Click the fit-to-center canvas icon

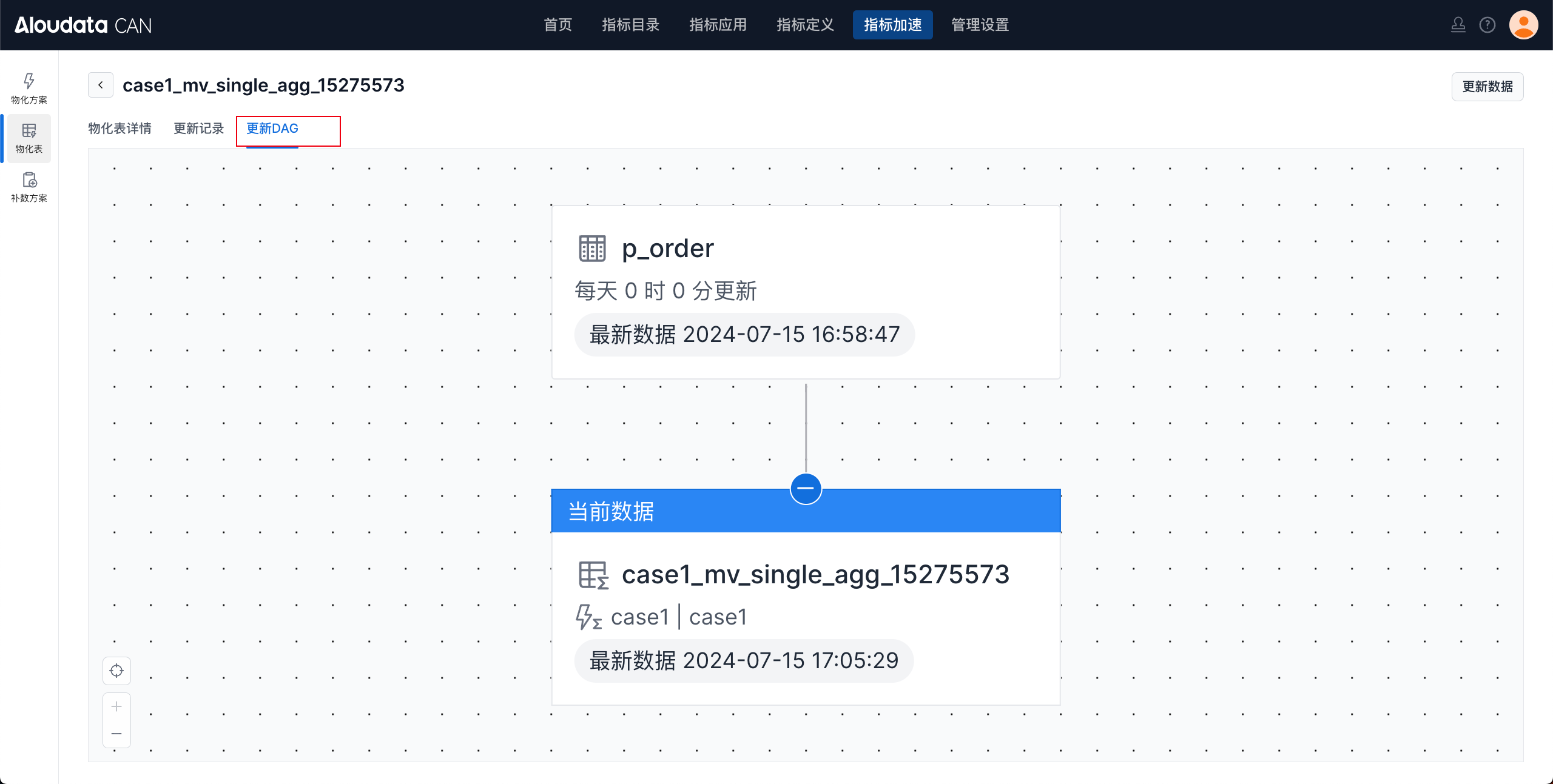tap(116, 671)
